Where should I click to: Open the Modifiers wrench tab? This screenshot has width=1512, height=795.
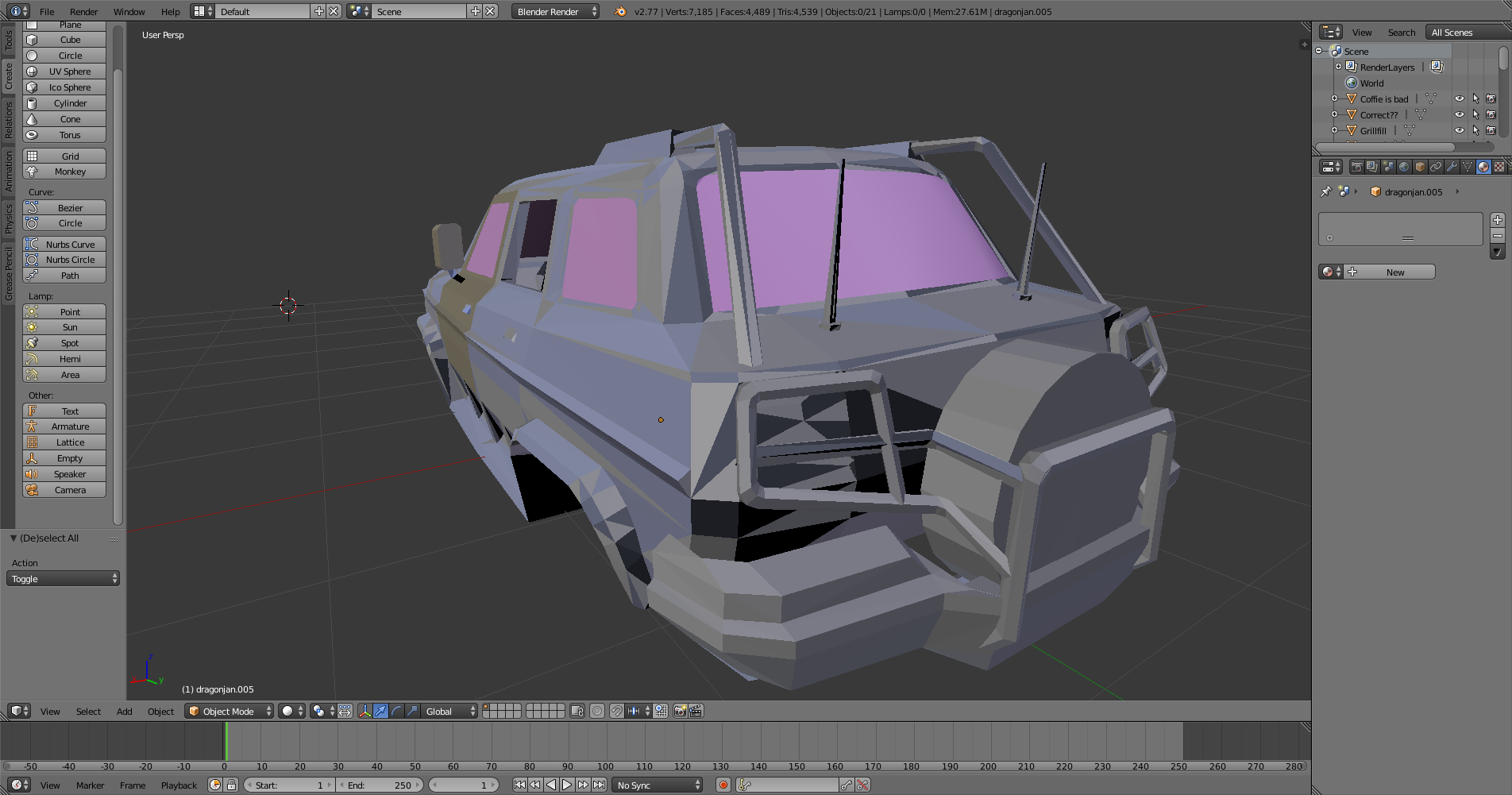tap(1452, 167)
